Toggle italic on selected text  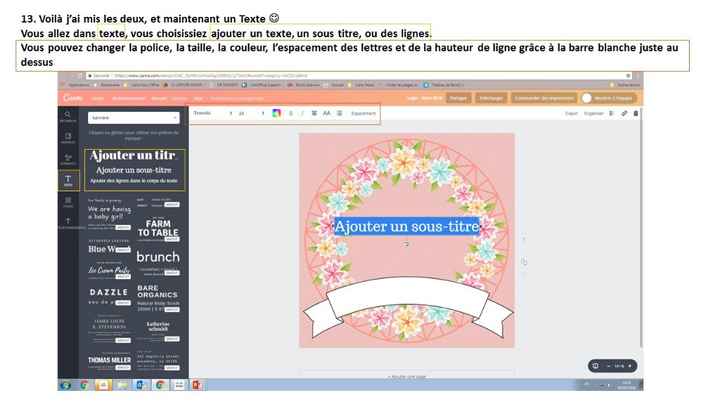(x=302, y=113)
